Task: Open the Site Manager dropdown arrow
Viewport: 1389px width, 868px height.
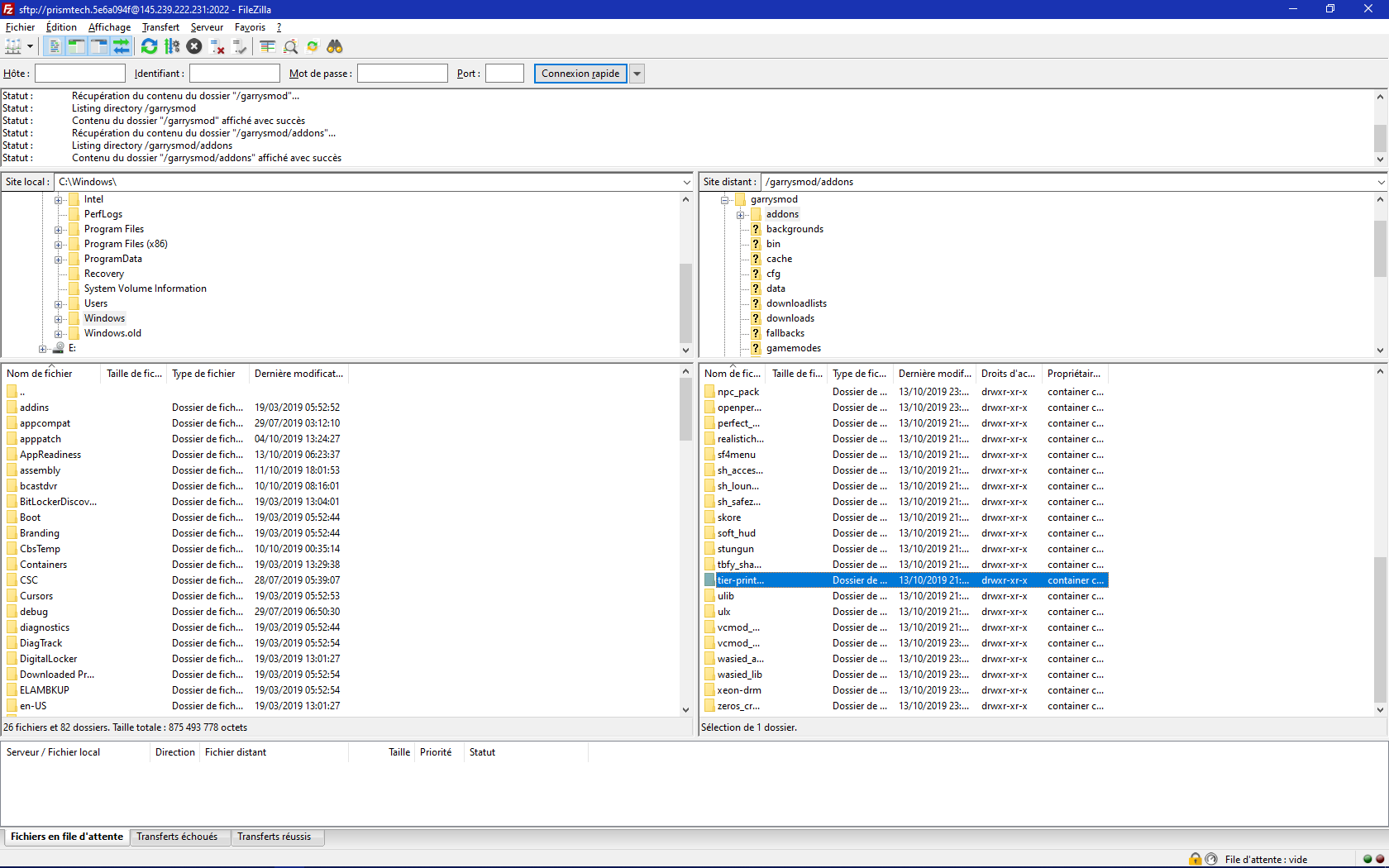Action: [x=30, y=46]
